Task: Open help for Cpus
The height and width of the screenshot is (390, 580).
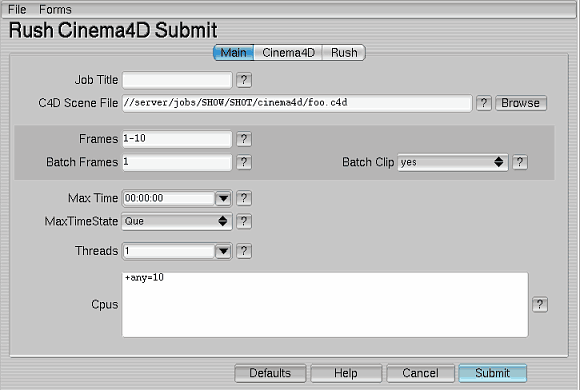Action: (540, 305)
